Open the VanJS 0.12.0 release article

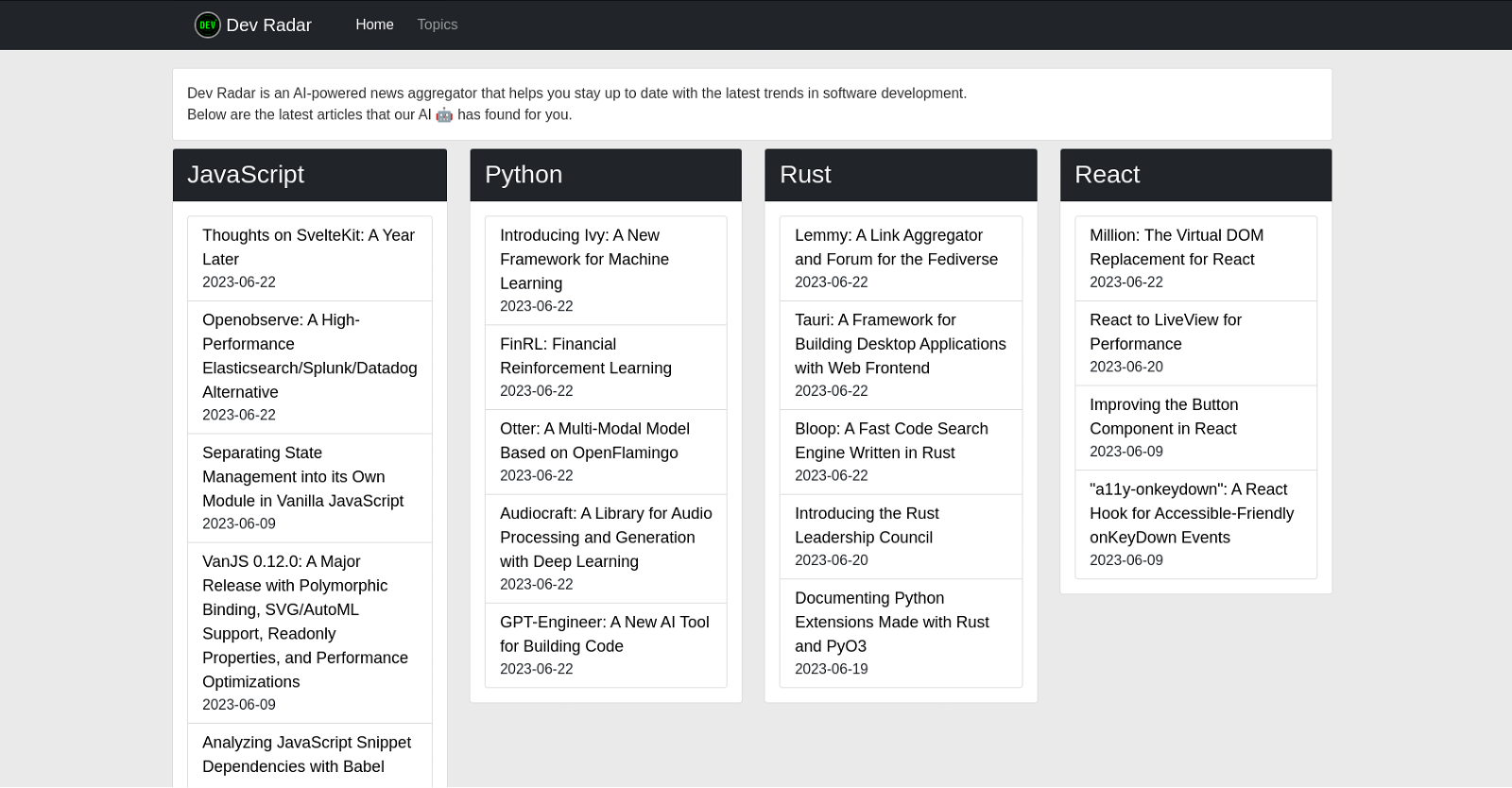click(x=305, y=622)
